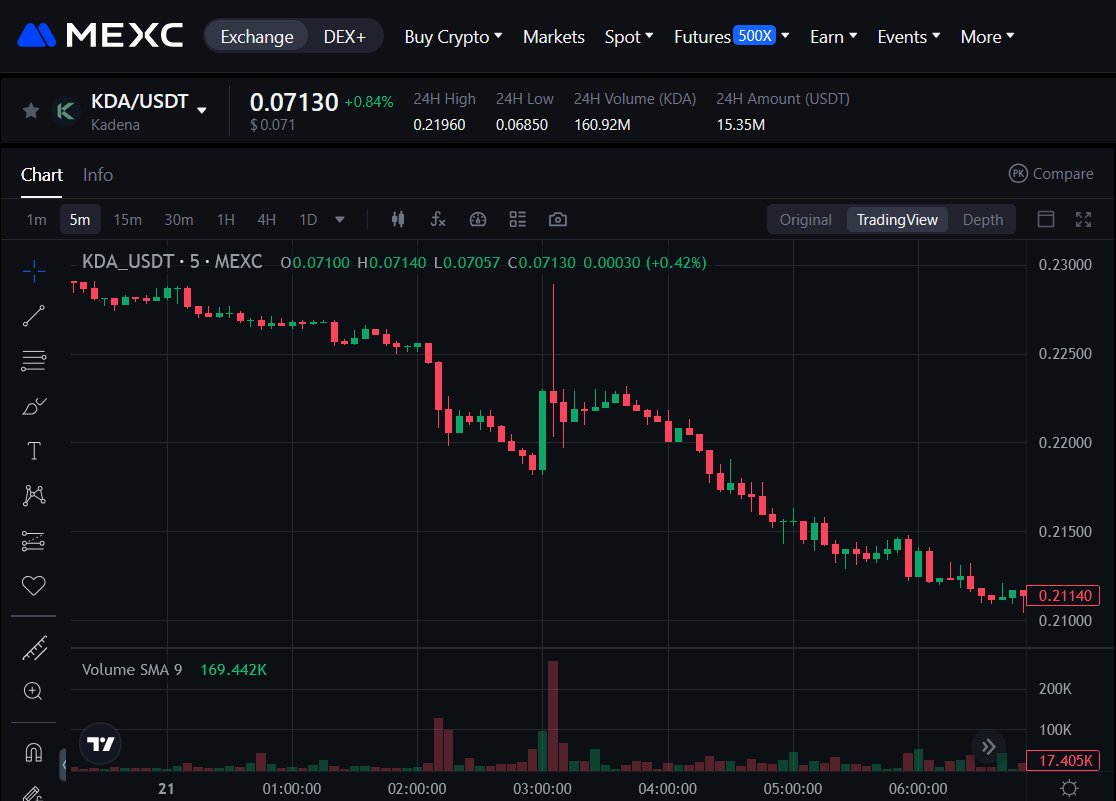
Task: Click the Kadena coin icon
Action: click(x=65, y=111)
